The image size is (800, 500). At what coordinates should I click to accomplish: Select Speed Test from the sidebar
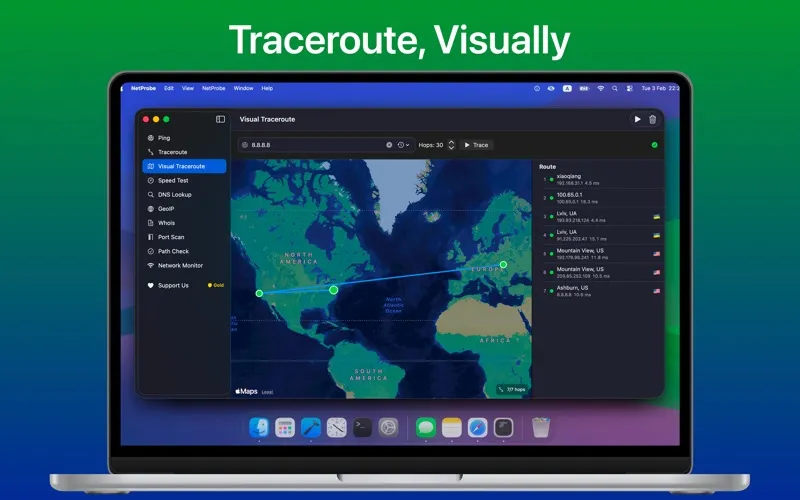click(x=173, y=180)
